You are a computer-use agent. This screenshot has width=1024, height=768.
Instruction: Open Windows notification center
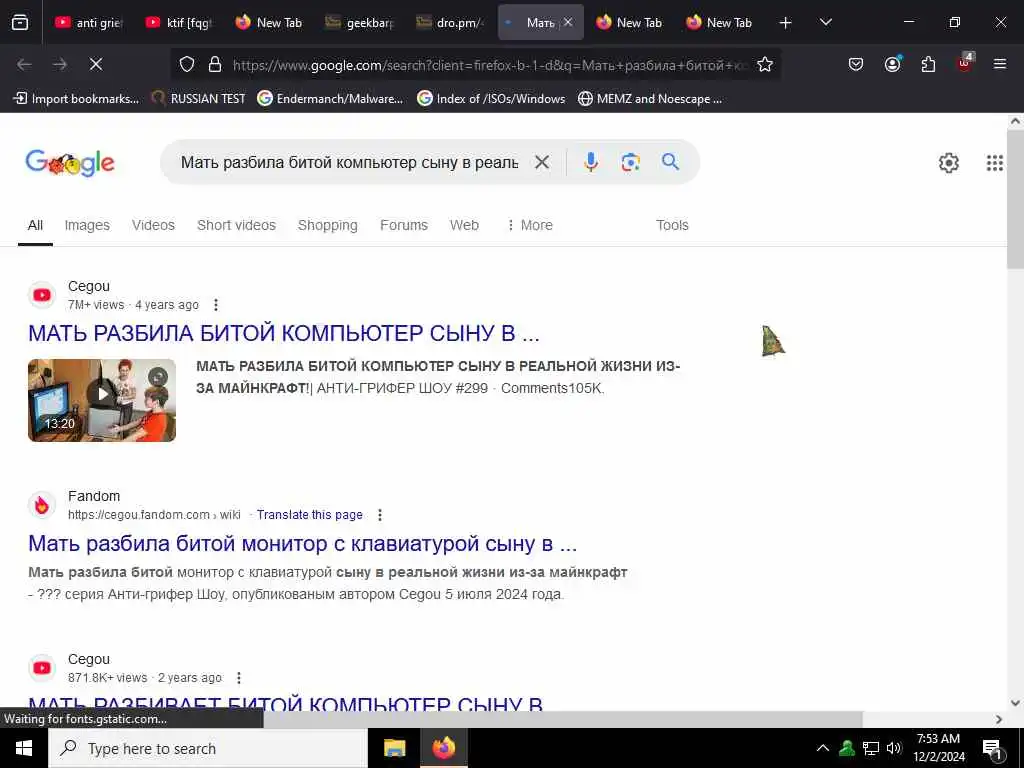click(x=992, y=749)
